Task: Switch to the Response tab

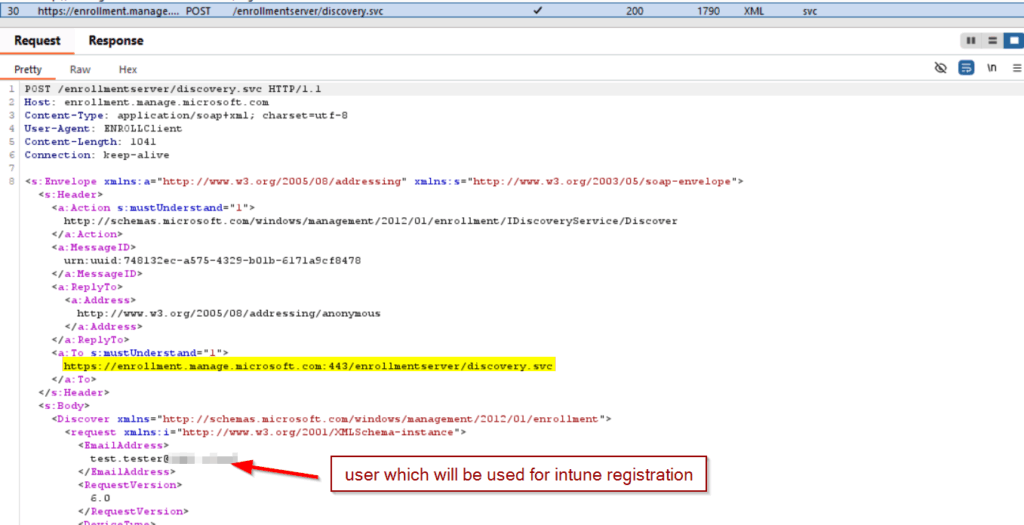Action: tap(116, 41)
